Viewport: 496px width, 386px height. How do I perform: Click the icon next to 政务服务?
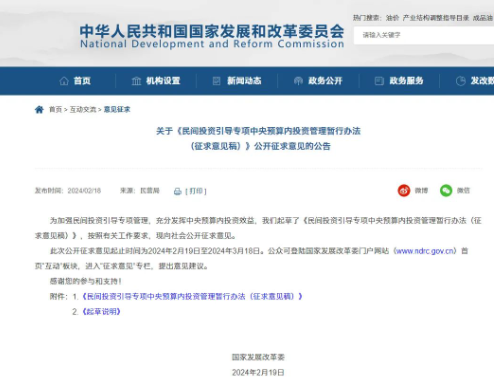[379, 81]
